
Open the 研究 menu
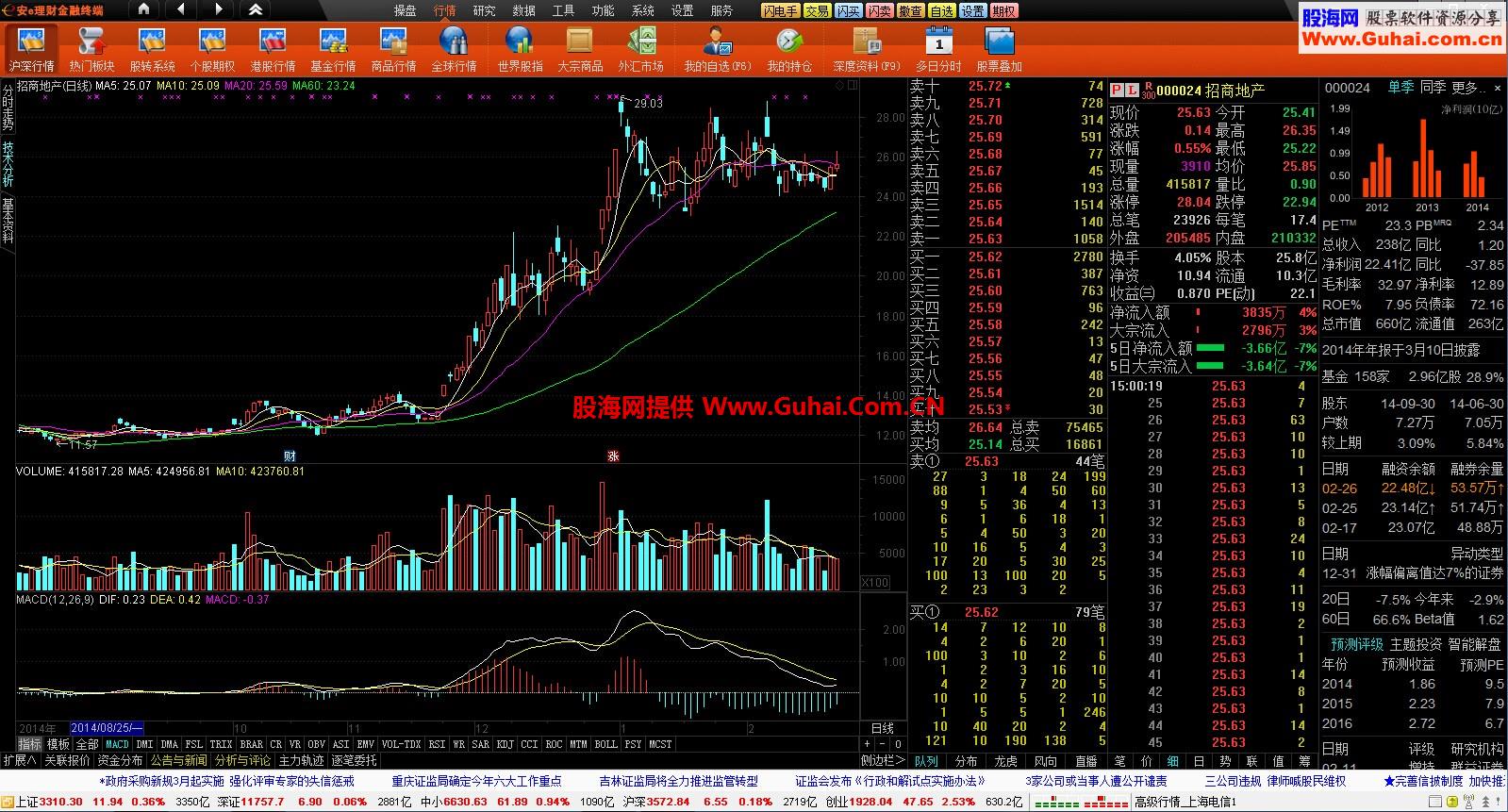pyautogui.click(x=484, y=10)
